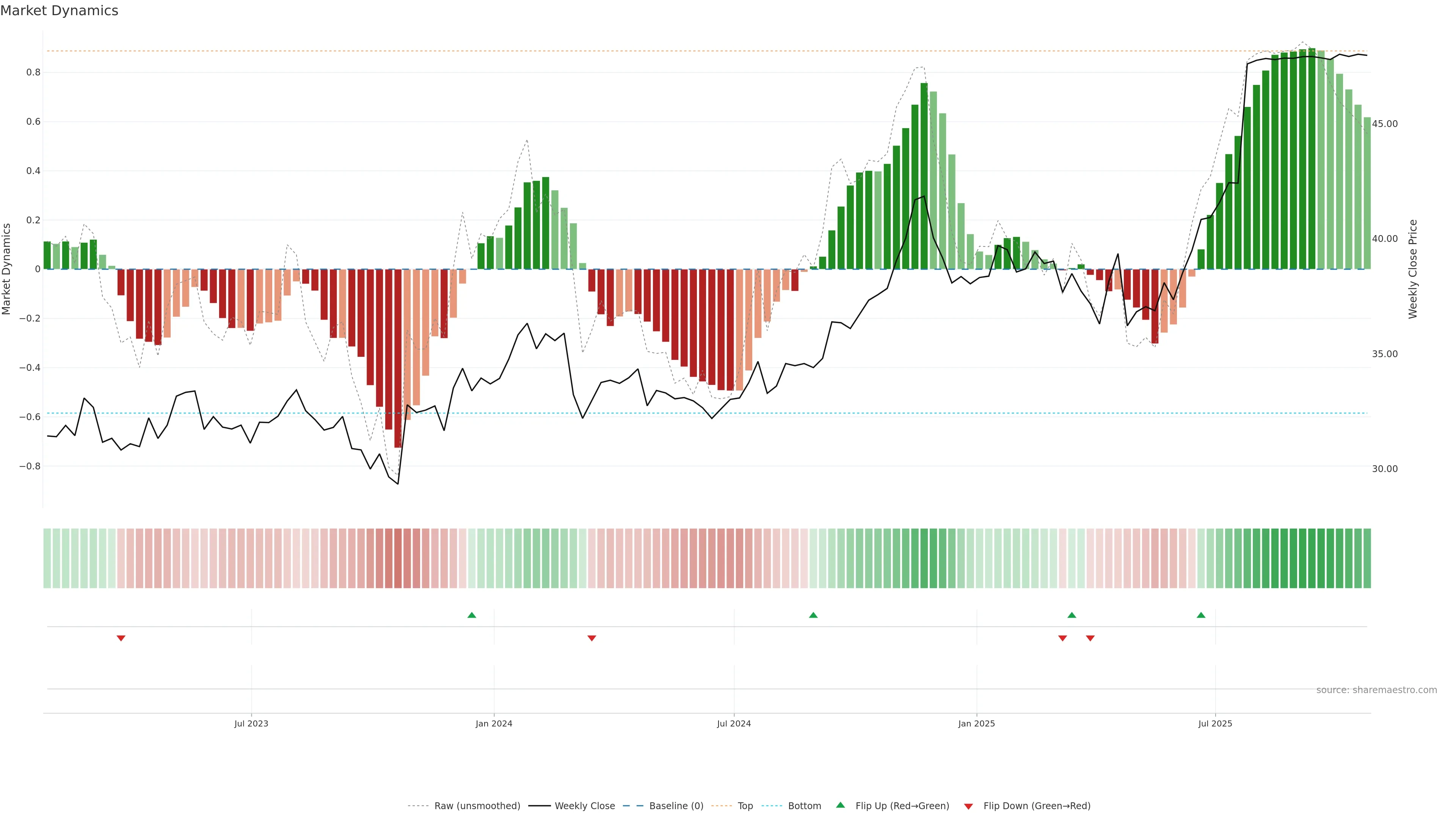Image resolution: width=1456 pixels, height=819 pixels.
Task: Click the green flip-up marker just before Jul 2025
Action: (1201, 615)
